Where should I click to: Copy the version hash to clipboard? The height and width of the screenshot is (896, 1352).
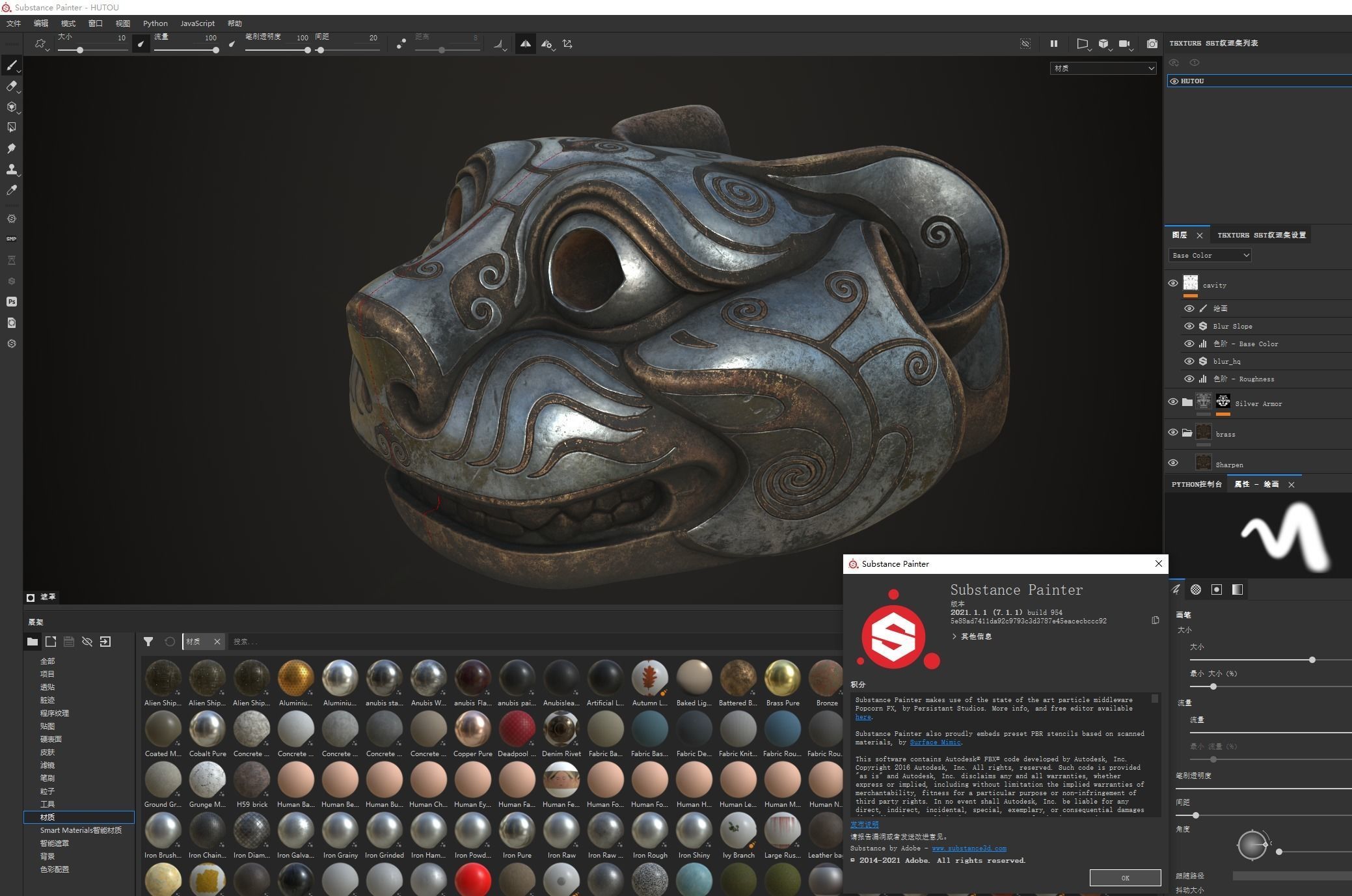coord(1155,620)
